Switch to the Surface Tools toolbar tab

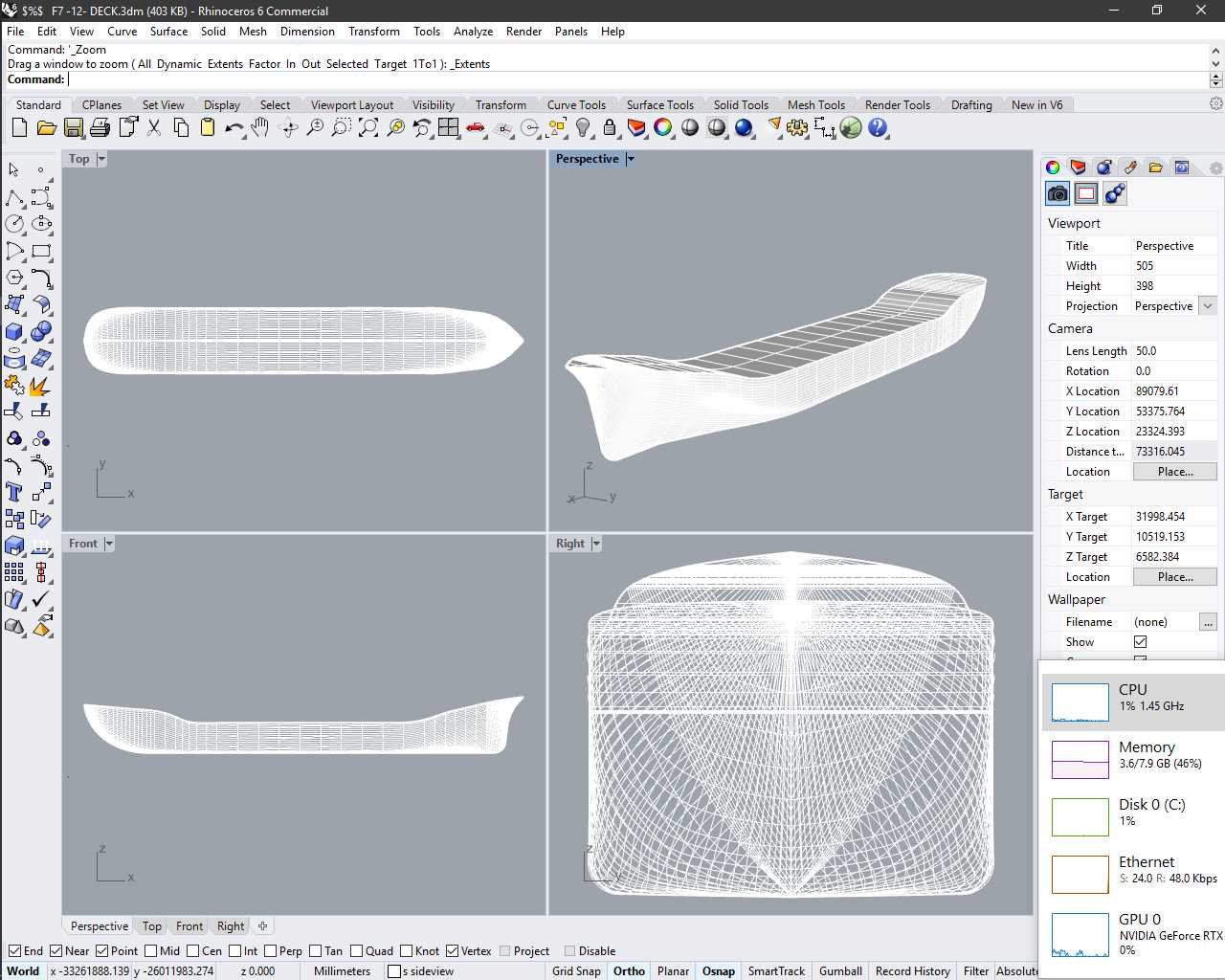pyautogui.click(x=660, y=105)
